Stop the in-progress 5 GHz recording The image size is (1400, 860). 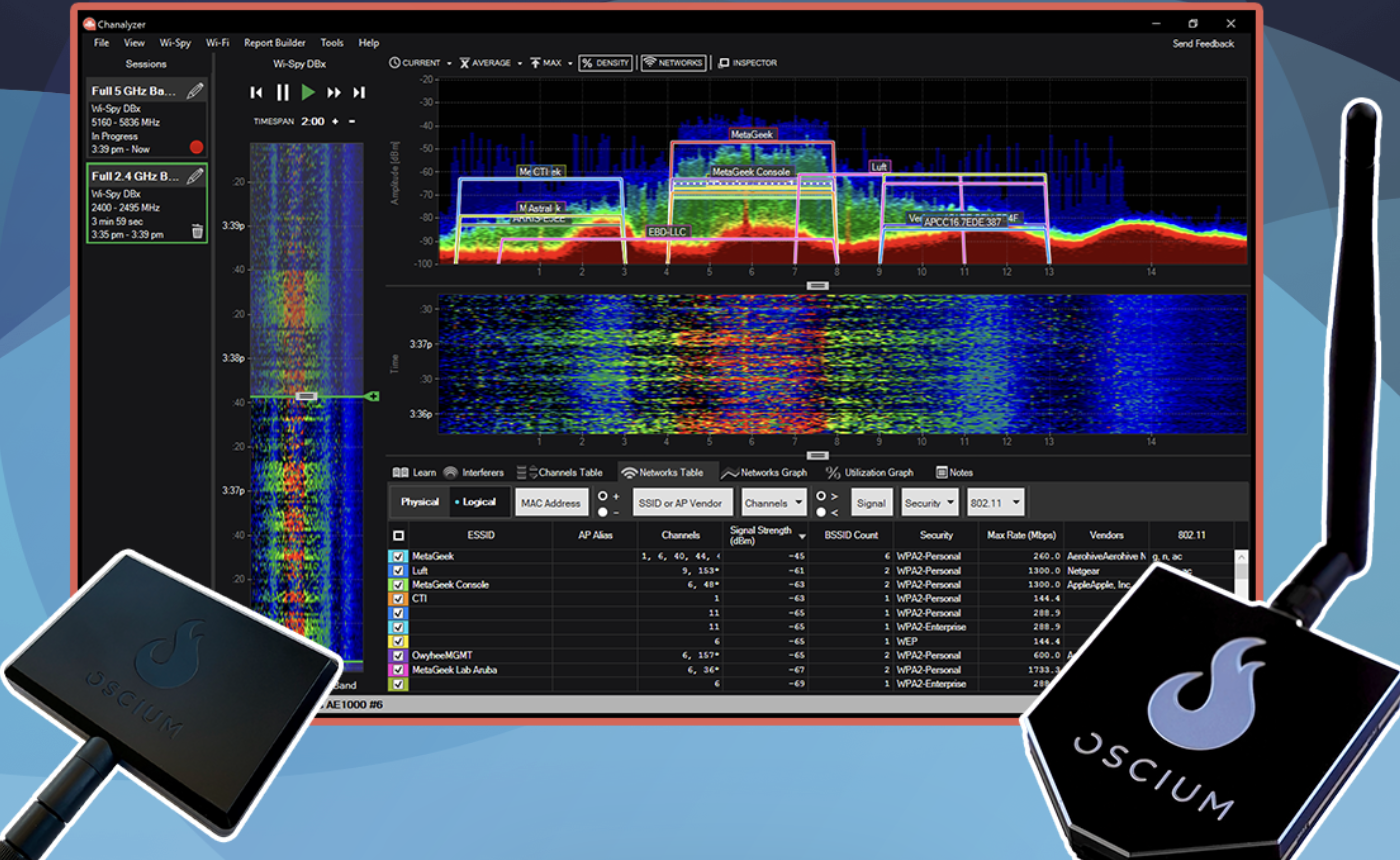coord(196,147)
